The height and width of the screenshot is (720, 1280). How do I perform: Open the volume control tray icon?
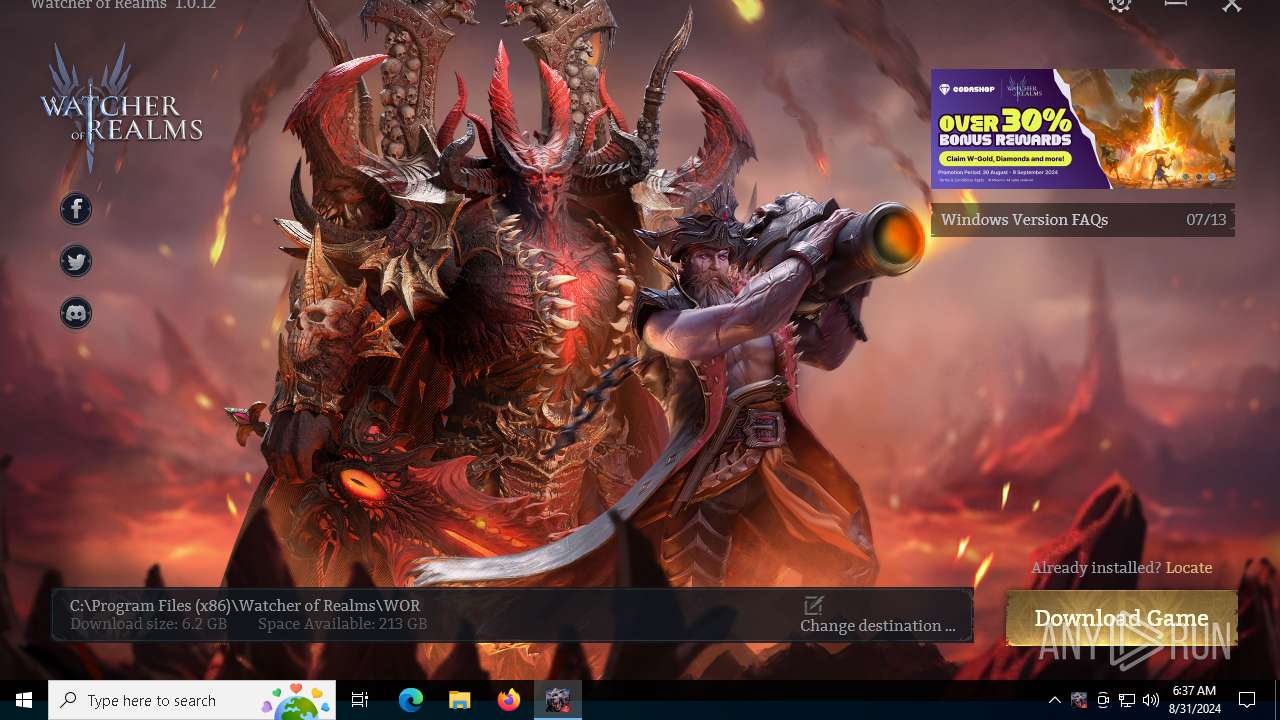1150,700
